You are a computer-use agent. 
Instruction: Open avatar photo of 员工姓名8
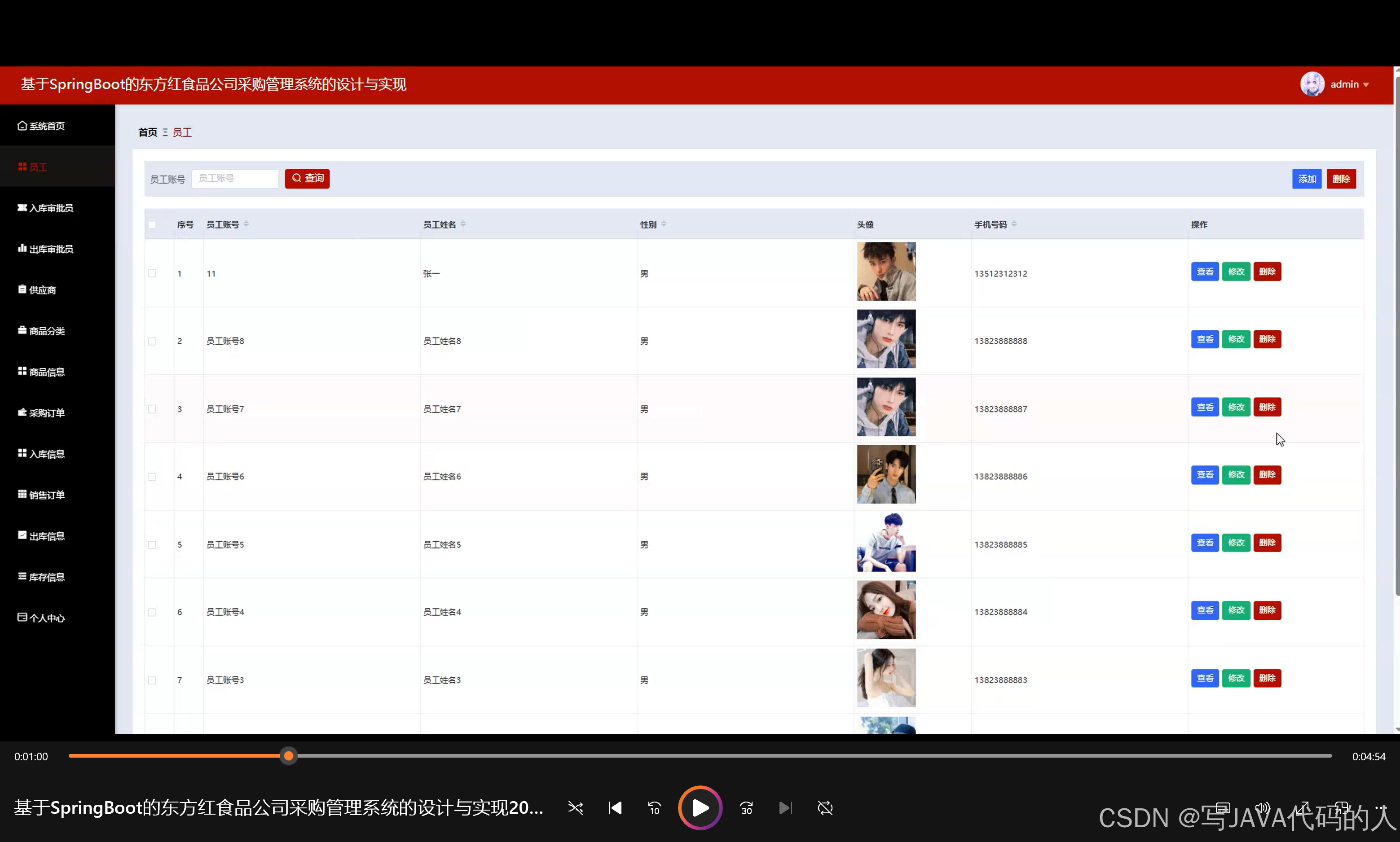[886, 339]
